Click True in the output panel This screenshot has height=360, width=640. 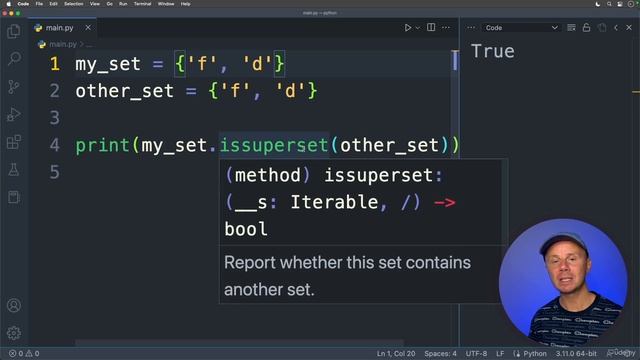pyautogui.click(x=493, y=51)
